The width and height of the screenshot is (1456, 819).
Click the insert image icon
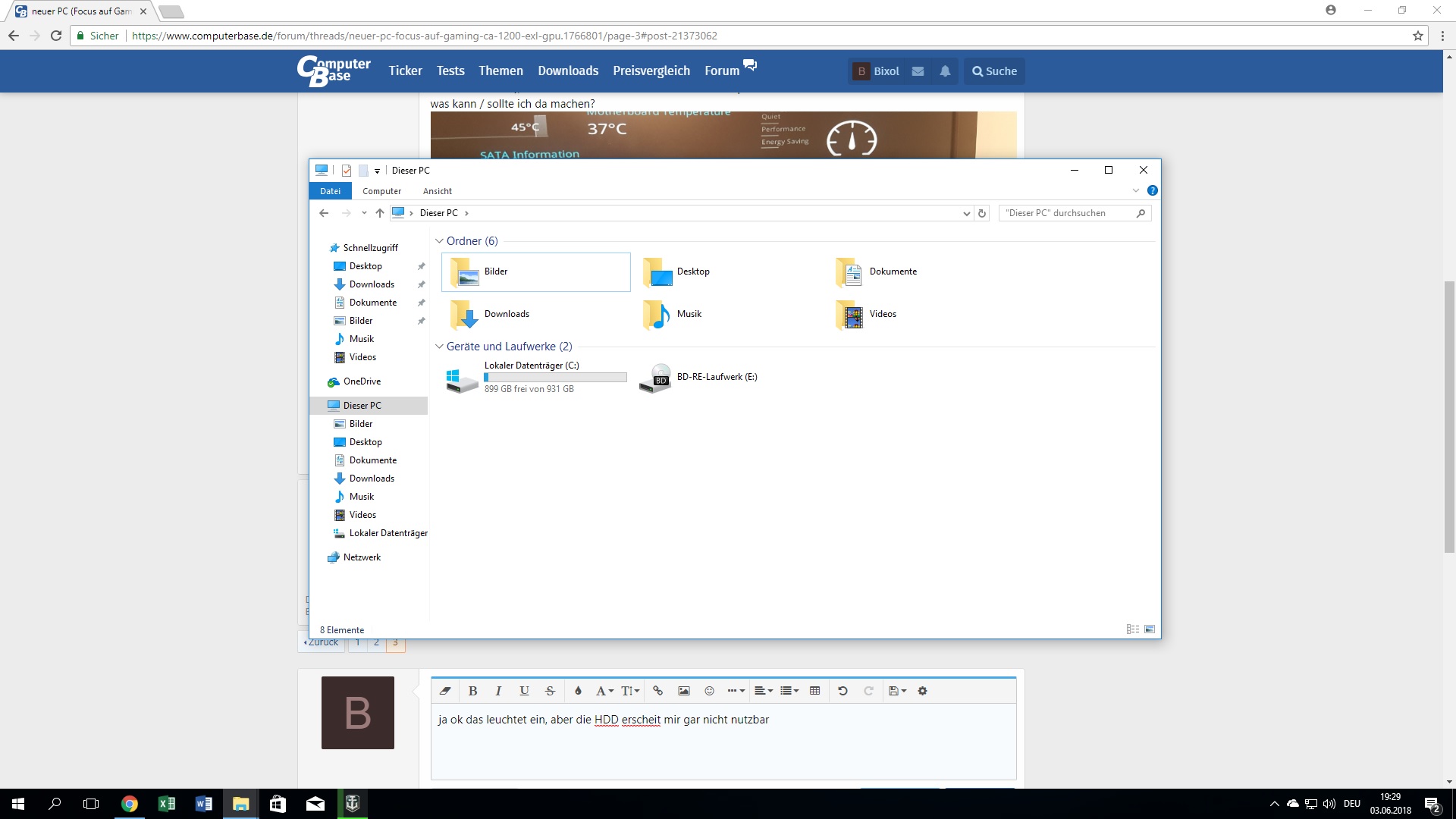pos(683,691)
